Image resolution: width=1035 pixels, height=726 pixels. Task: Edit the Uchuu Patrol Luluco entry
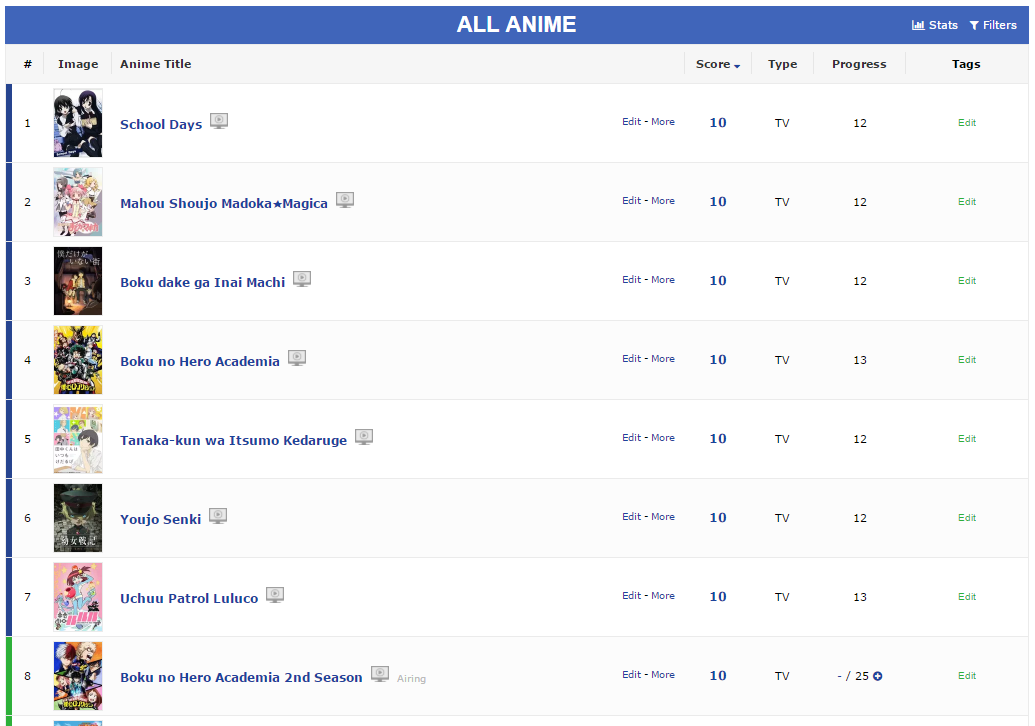click(x=632, y=596)
